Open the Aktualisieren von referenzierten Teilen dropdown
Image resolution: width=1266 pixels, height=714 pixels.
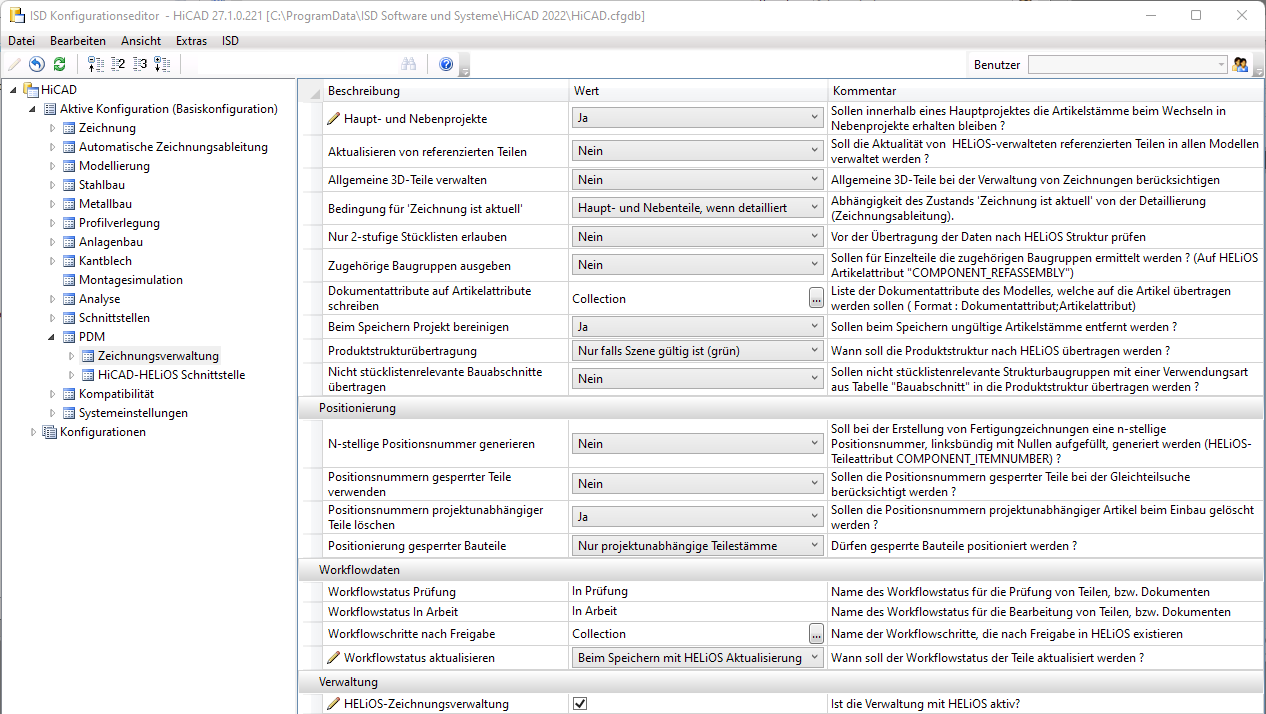pos(698,152)
